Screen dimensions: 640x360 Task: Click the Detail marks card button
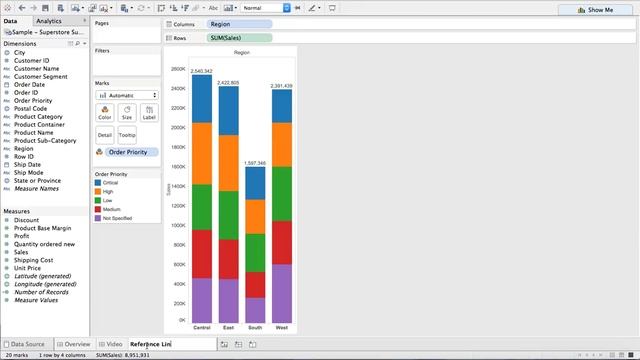(x=105, y=135)
